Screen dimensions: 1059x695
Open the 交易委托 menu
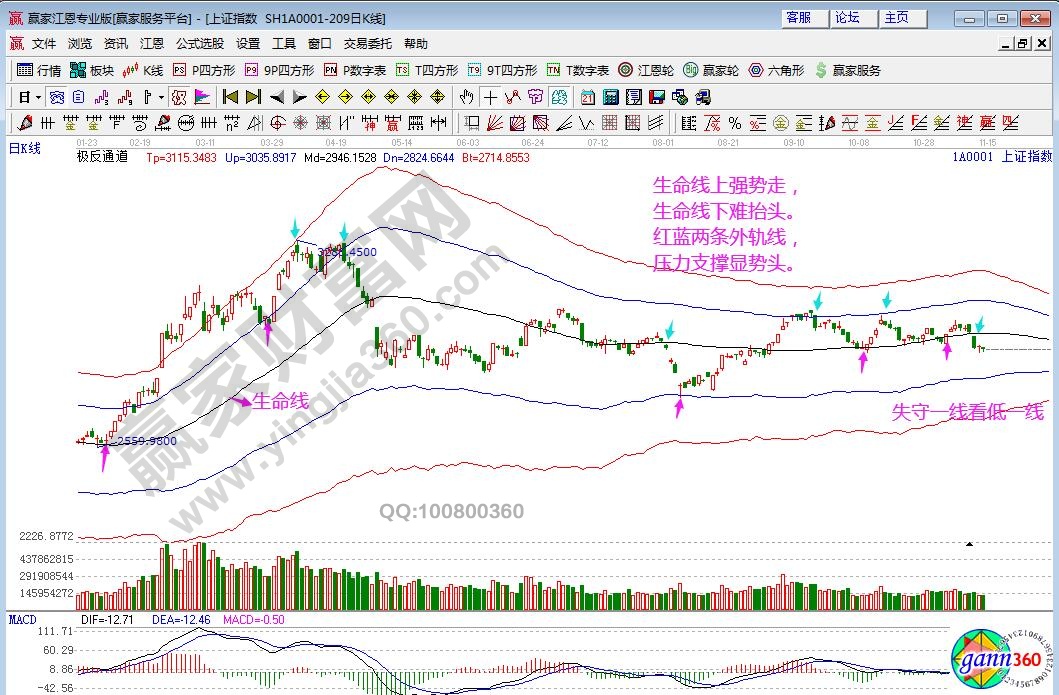point(364,44)
